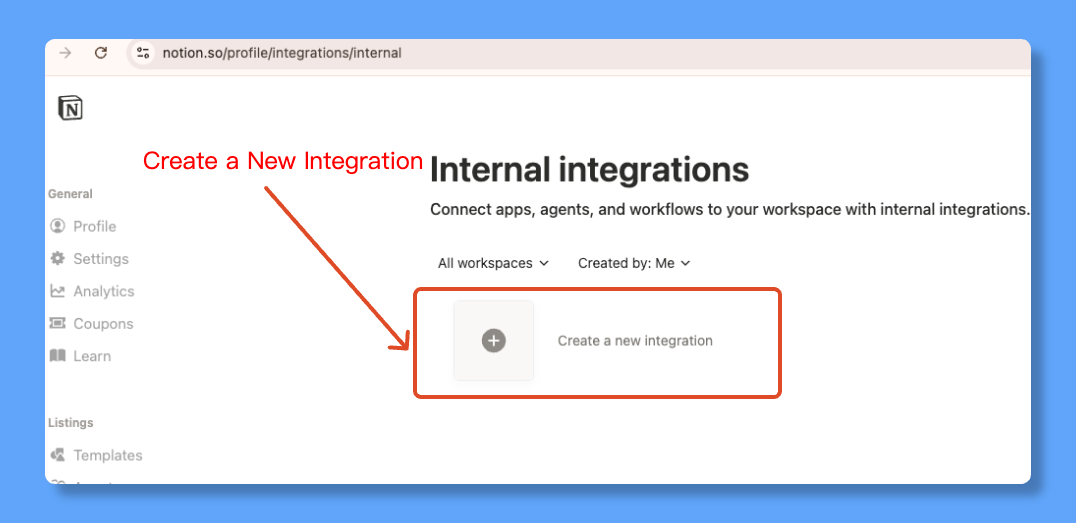Open the All workspaces filter dropdown
This screenshot has height=523, width=1076.
coord(493,263)
